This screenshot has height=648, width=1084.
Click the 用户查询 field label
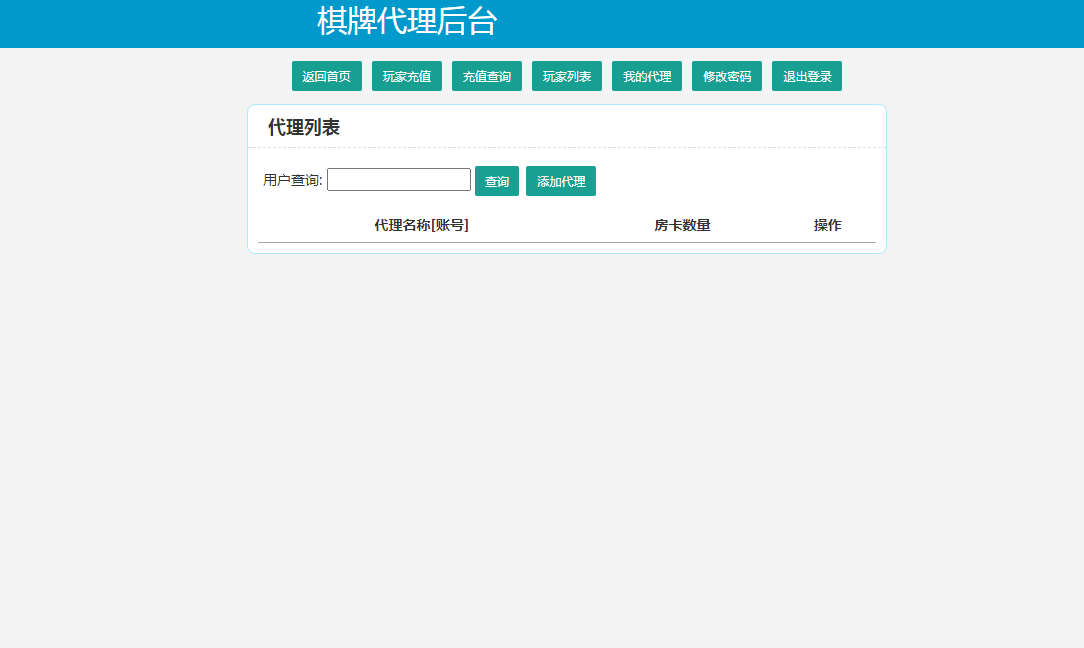[291, 179]
